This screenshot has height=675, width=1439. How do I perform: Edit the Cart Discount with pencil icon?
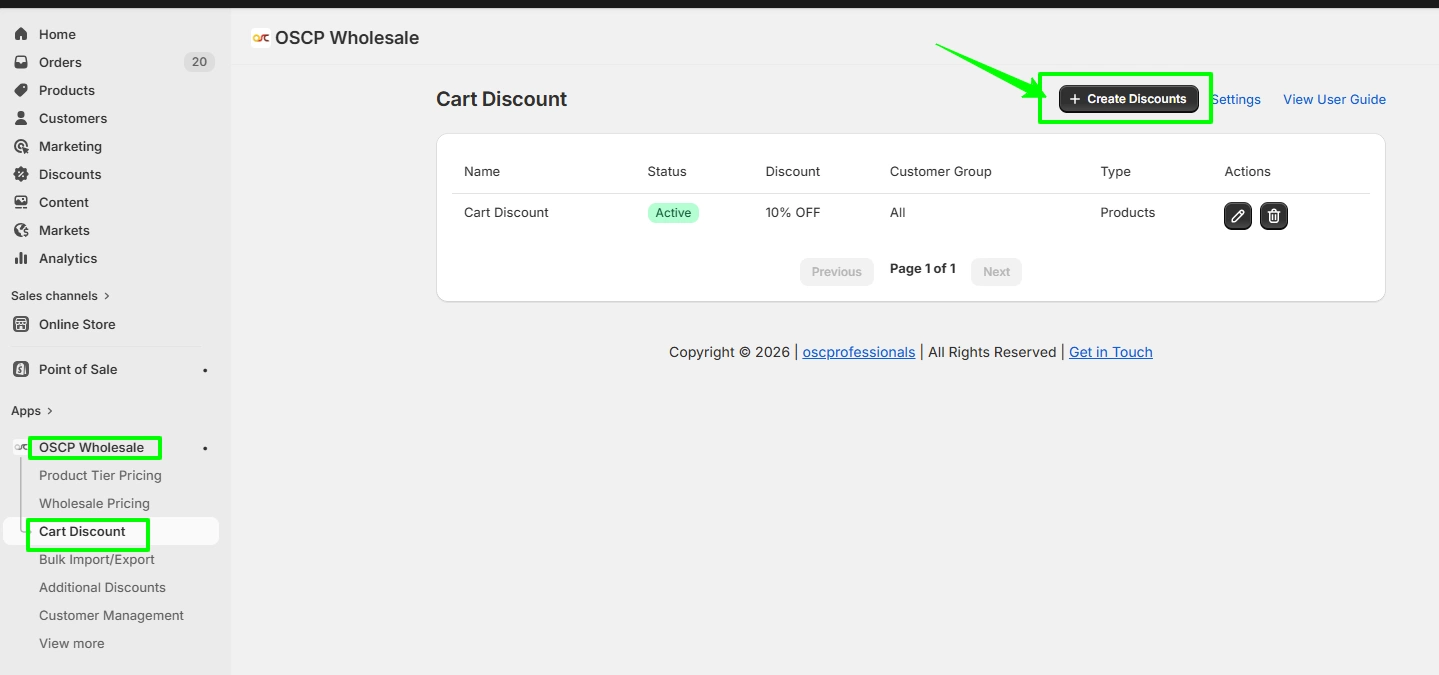coord(1237,216)
